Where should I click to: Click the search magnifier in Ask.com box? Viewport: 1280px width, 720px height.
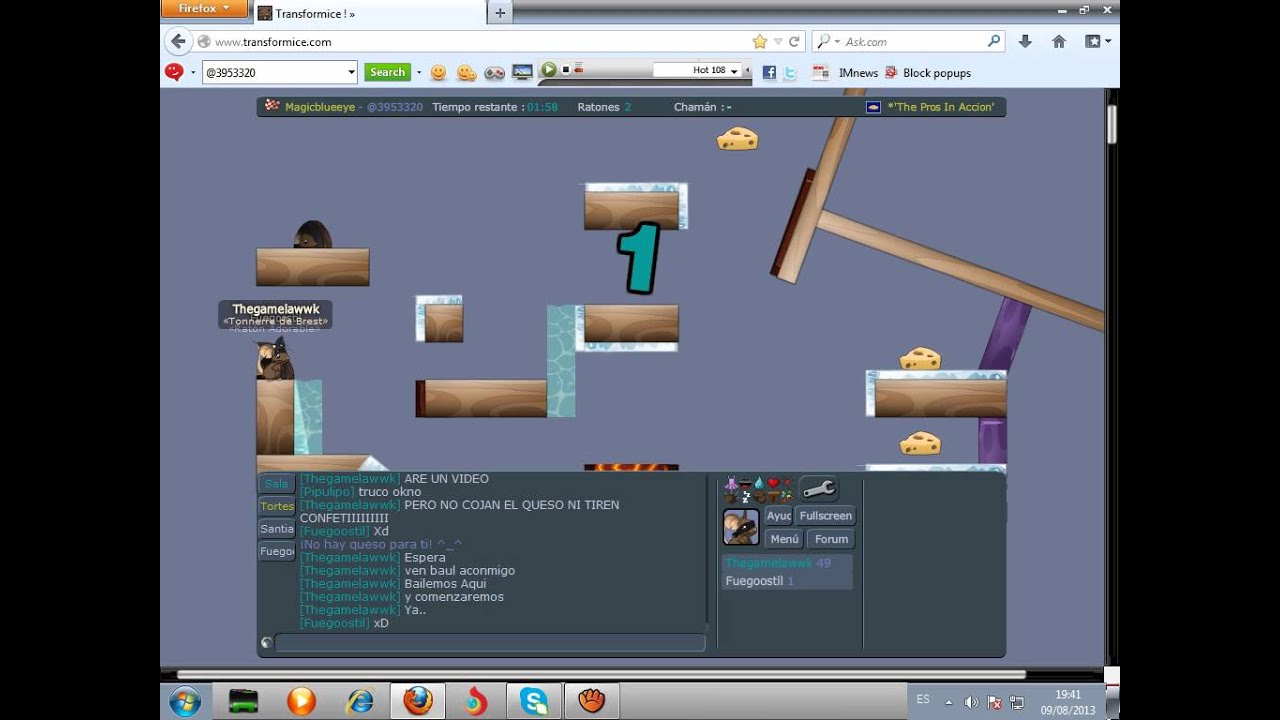tap(994, 41)
